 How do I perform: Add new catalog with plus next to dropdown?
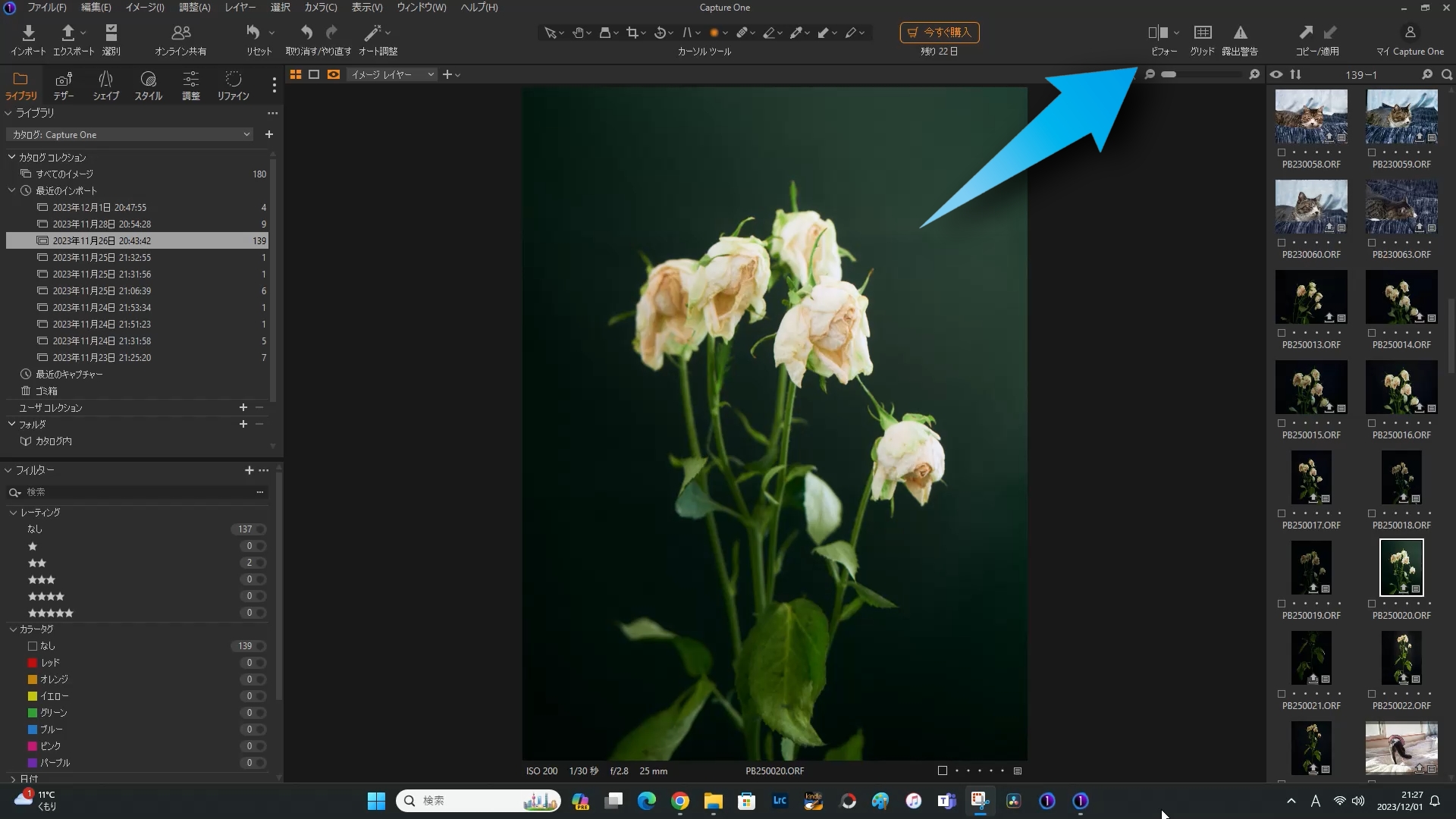(268, 134)
